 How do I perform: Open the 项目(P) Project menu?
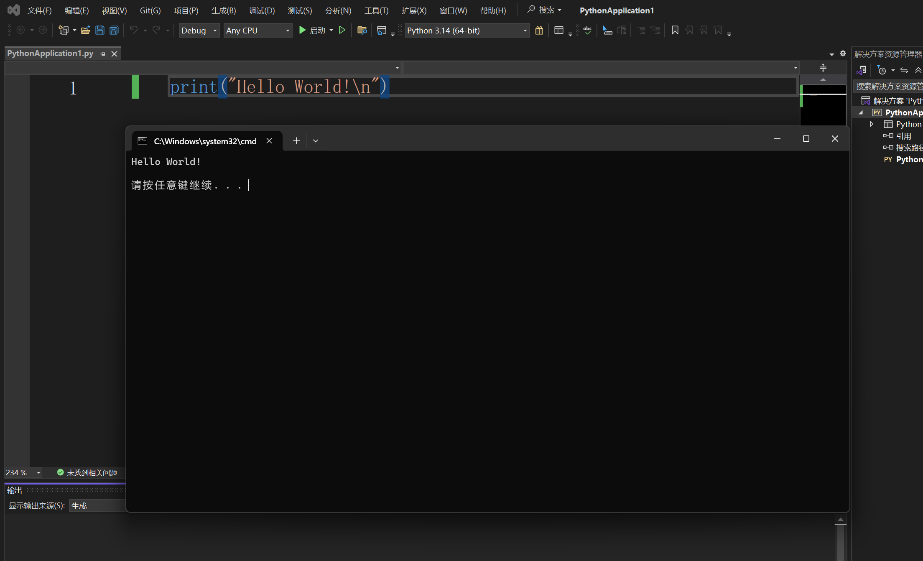point(186,11)
